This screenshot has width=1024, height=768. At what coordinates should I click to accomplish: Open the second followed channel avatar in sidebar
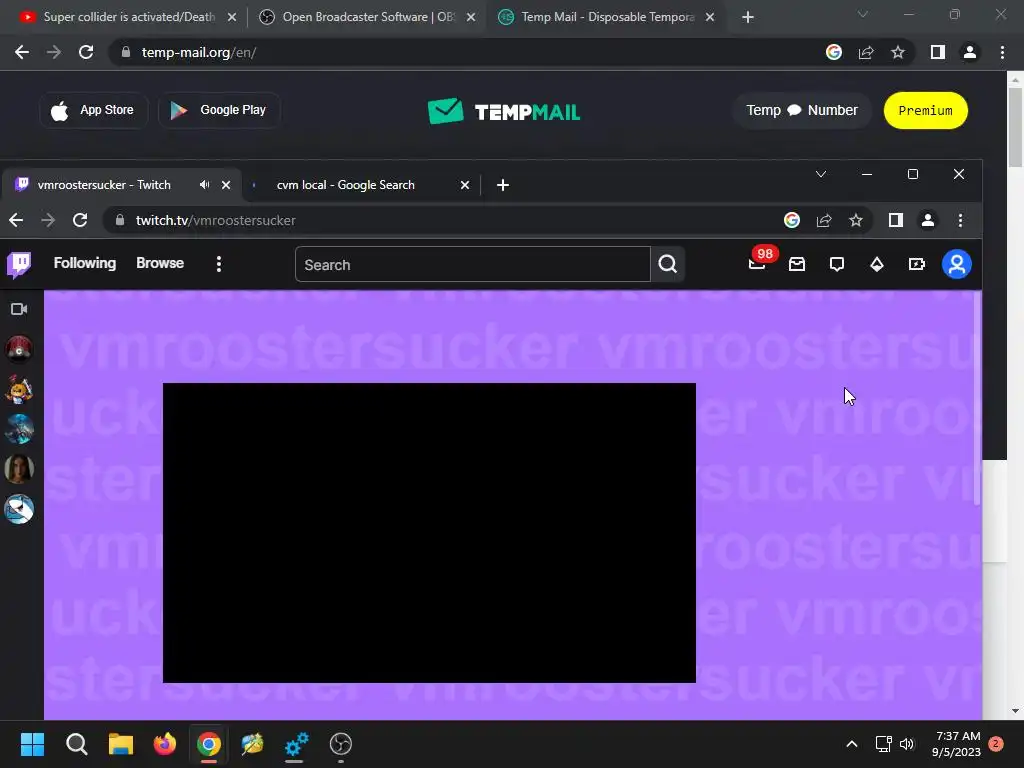19,389
